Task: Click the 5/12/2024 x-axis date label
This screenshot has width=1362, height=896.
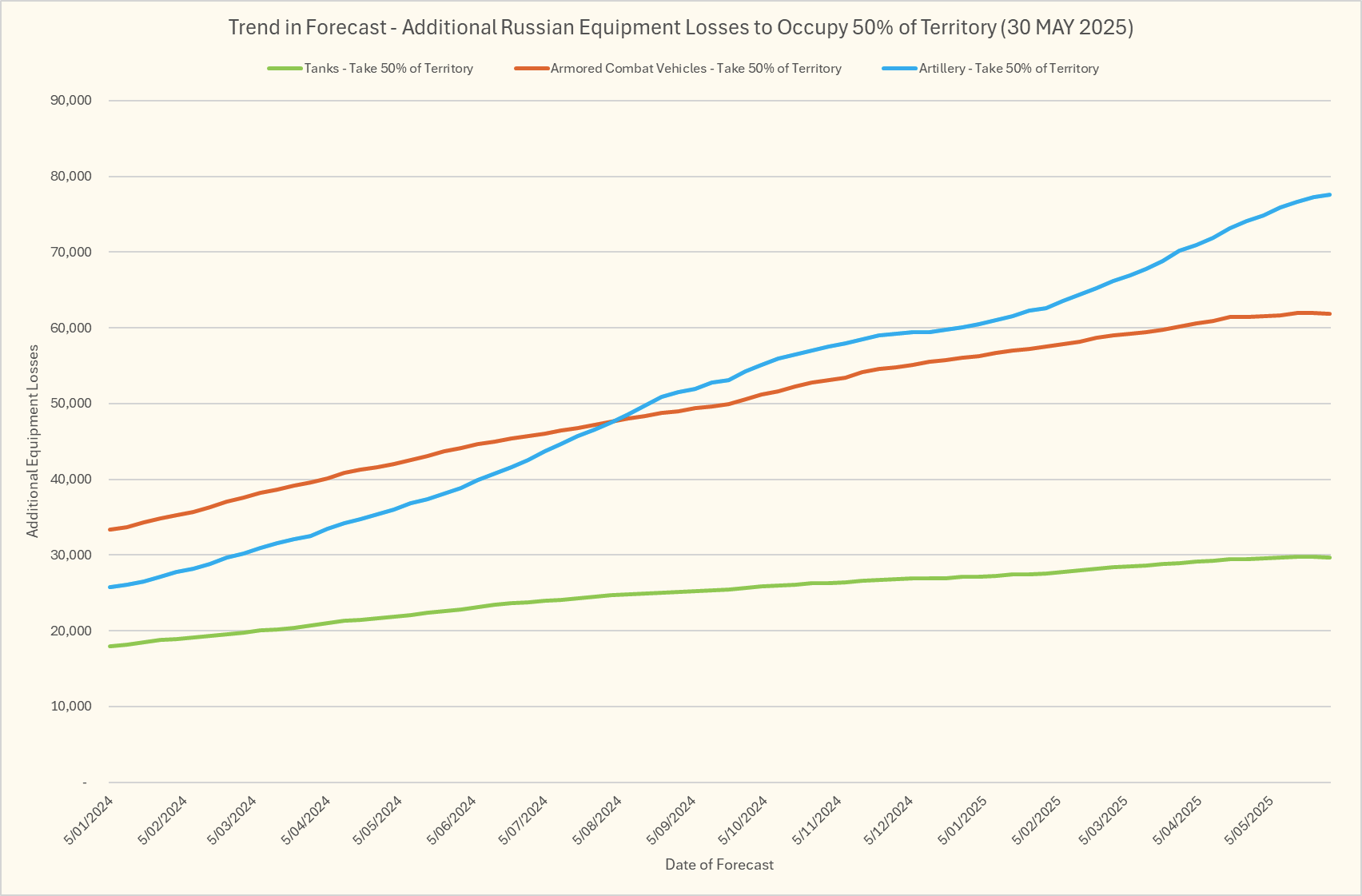Action: 888,821
